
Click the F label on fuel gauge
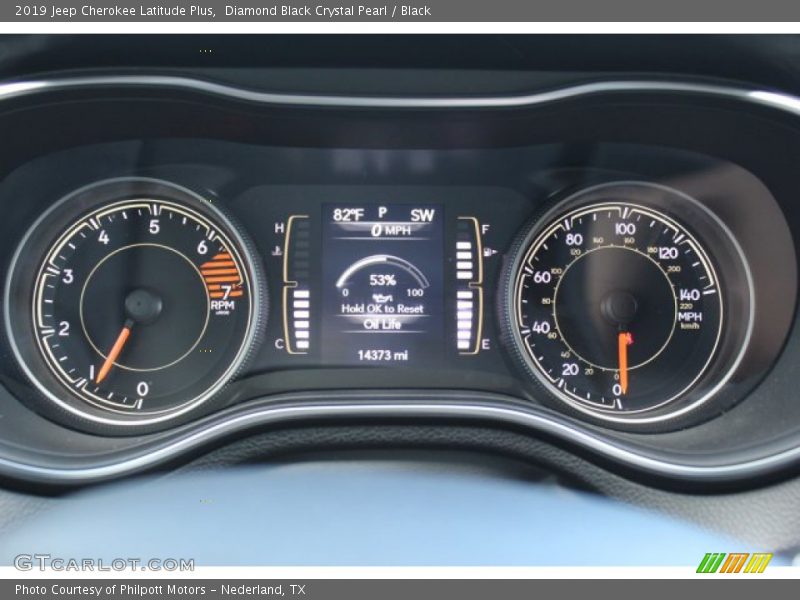click(x=485, y=230)
